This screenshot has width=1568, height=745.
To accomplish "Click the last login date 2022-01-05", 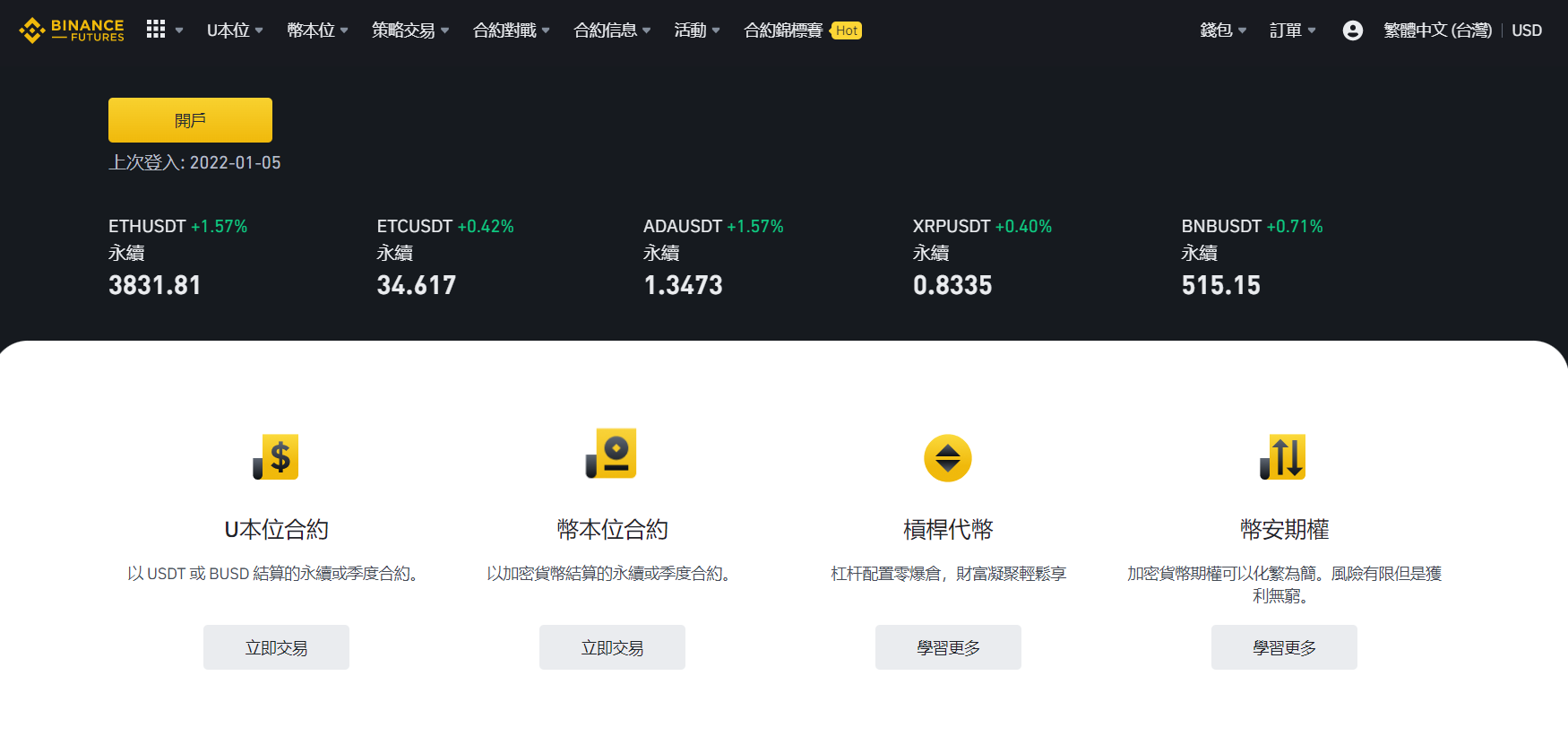I will click(236, 162).
